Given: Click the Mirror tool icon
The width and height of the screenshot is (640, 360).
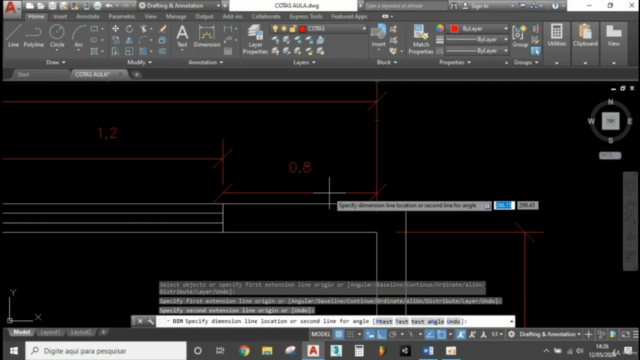Looking at the screenshot, I should point(129,40).
